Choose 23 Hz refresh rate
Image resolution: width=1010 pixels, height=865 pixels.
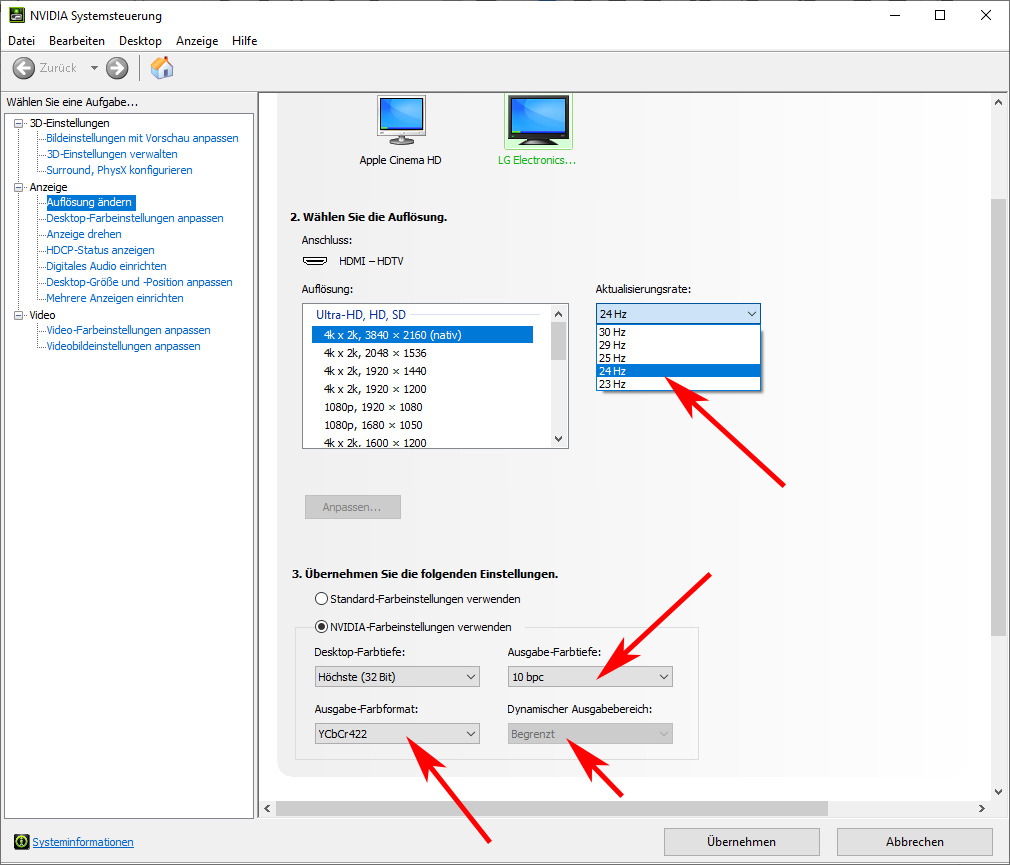[x=678, y=384]
